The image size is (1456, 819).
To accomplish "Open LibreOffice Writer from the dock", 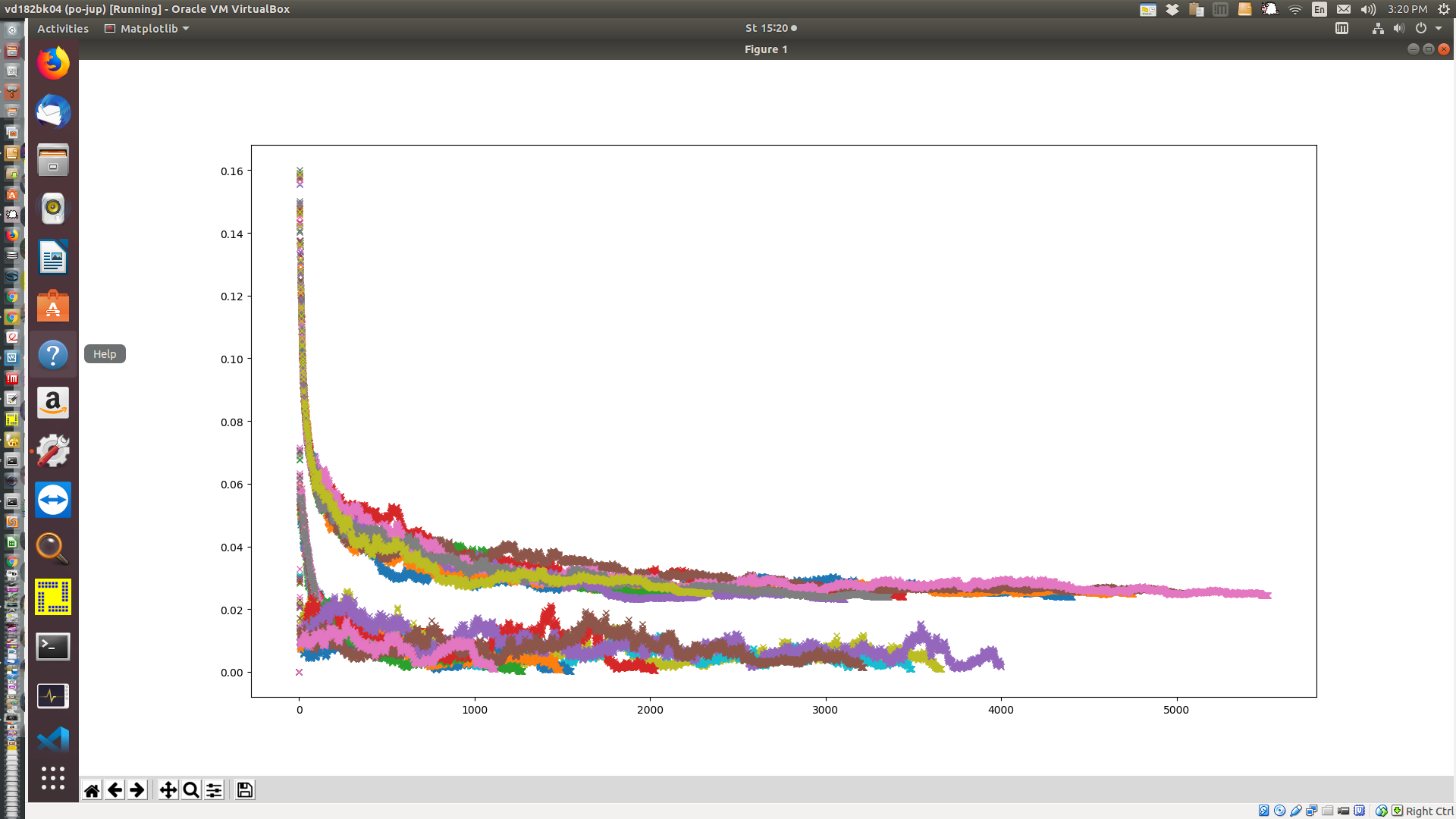I will coord(53,257).
